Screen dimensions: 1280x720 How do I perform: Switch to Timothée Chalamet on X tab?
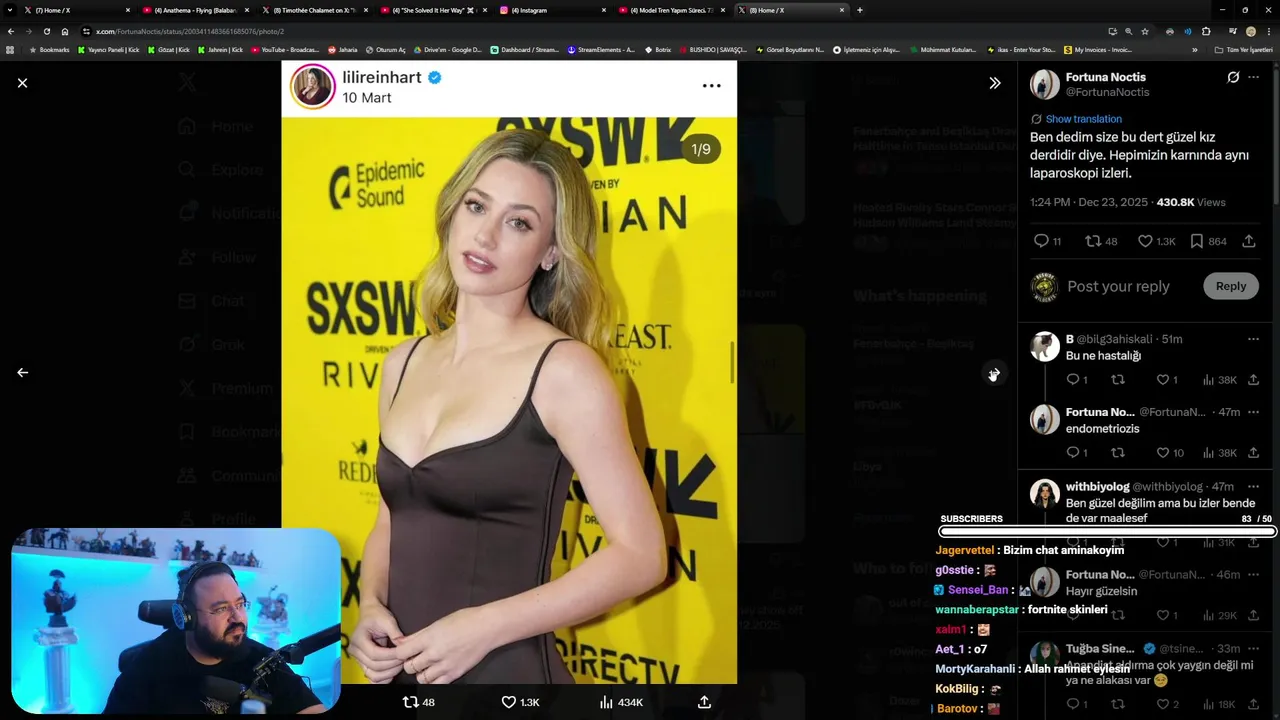[x=315, y=10]
